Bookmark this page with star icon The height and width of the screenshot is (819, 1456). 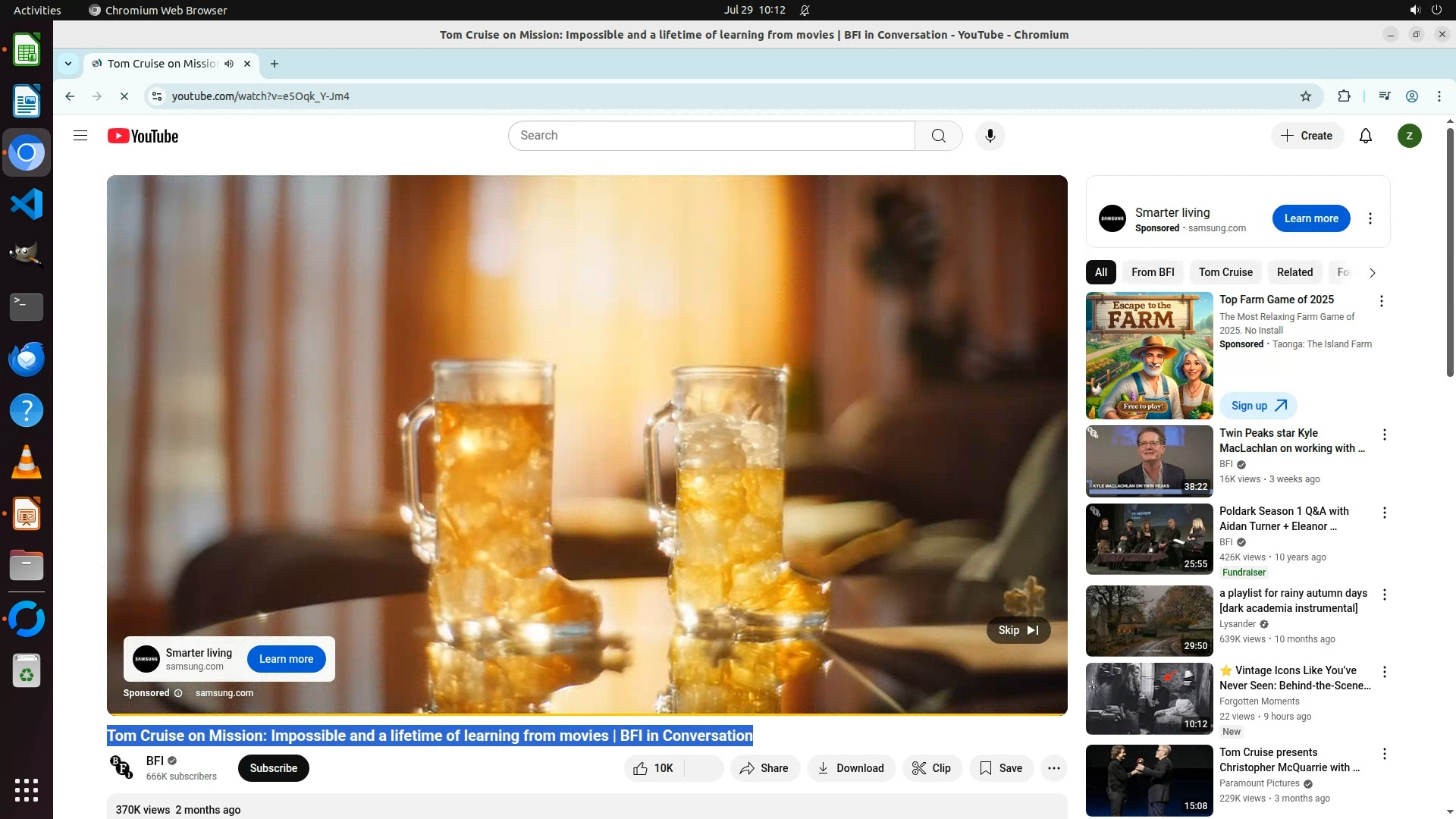[1305, 96]
